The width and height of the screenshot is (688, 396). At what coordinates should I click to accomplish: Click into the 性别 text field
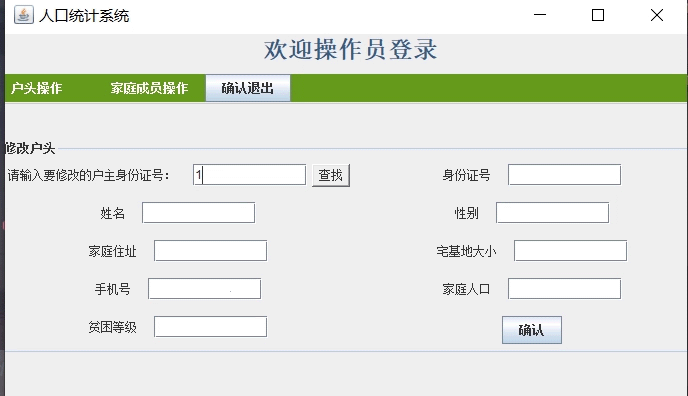(x=552, y=213)
